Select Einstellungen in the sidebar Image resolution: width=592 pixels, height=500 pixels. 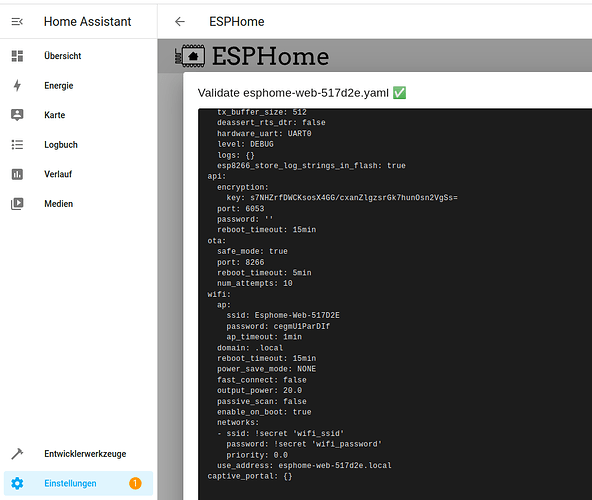click(x=79, y=483)
